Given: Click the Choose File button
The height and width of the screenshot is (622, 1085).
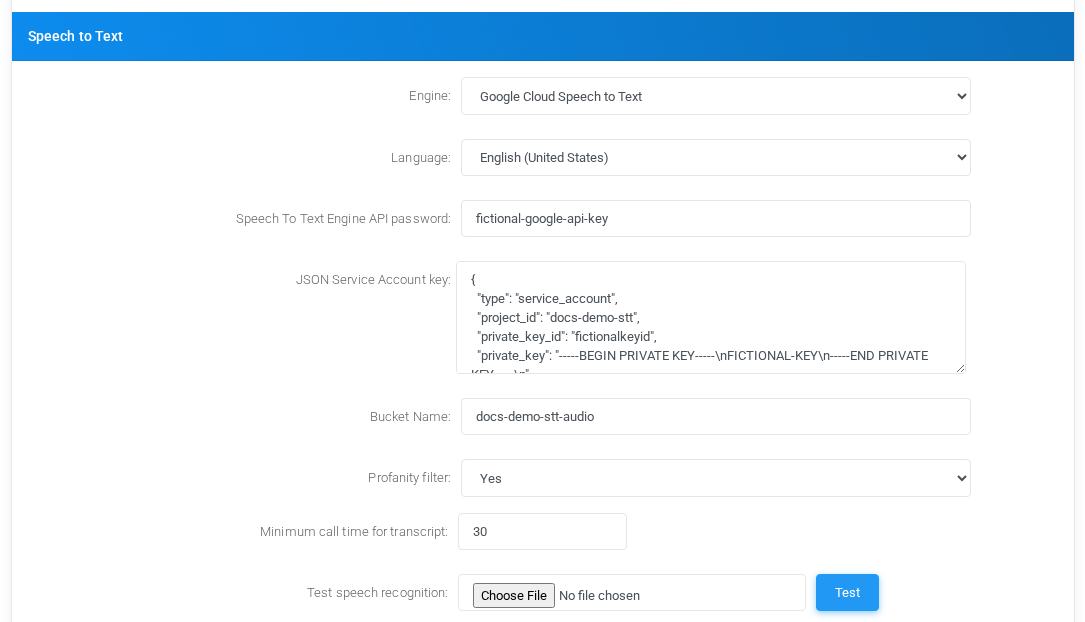Looking at the screenshot, I should (513, 596).
